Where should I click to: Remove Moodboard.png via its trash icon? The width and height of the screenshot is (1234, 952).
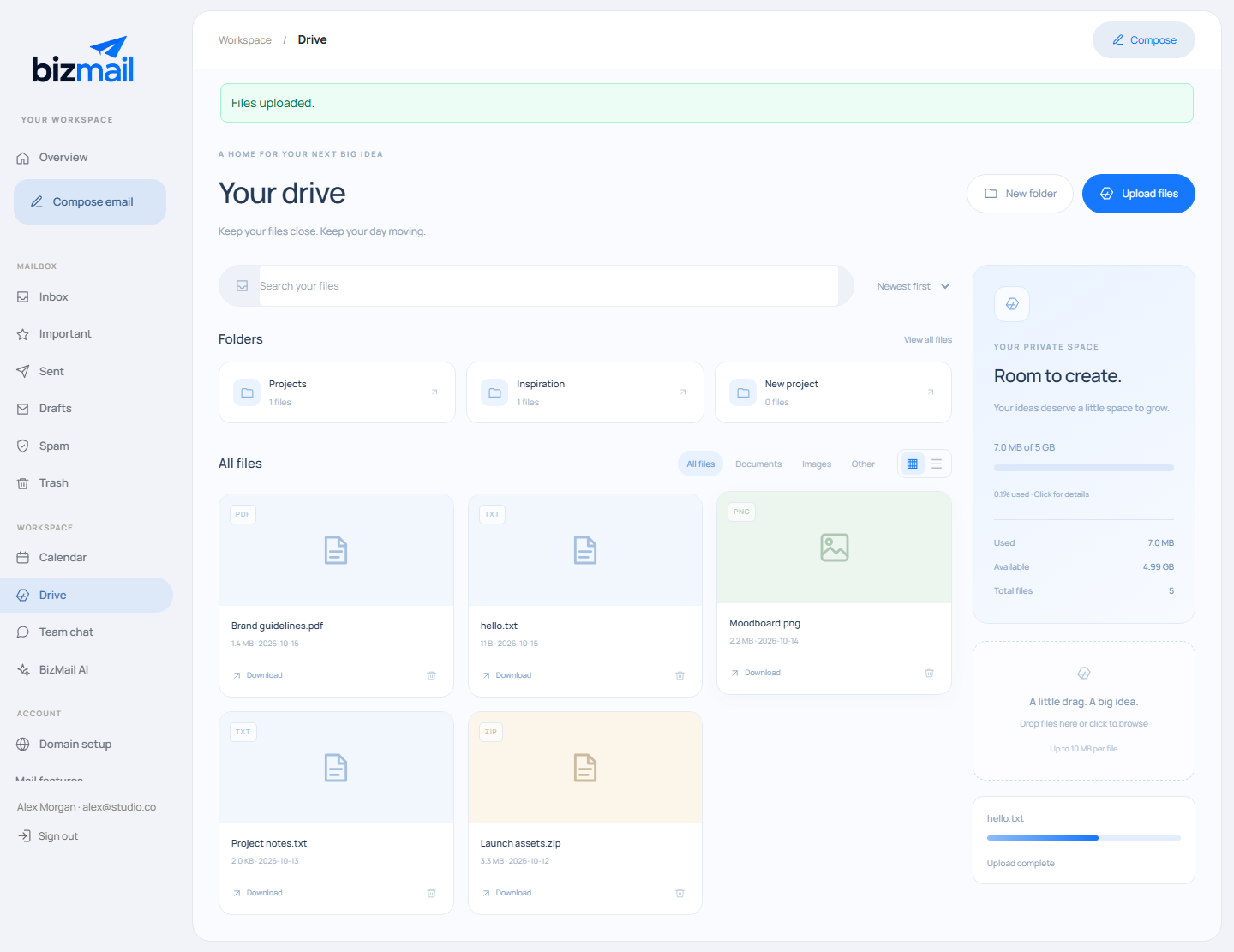click(929, 673)
